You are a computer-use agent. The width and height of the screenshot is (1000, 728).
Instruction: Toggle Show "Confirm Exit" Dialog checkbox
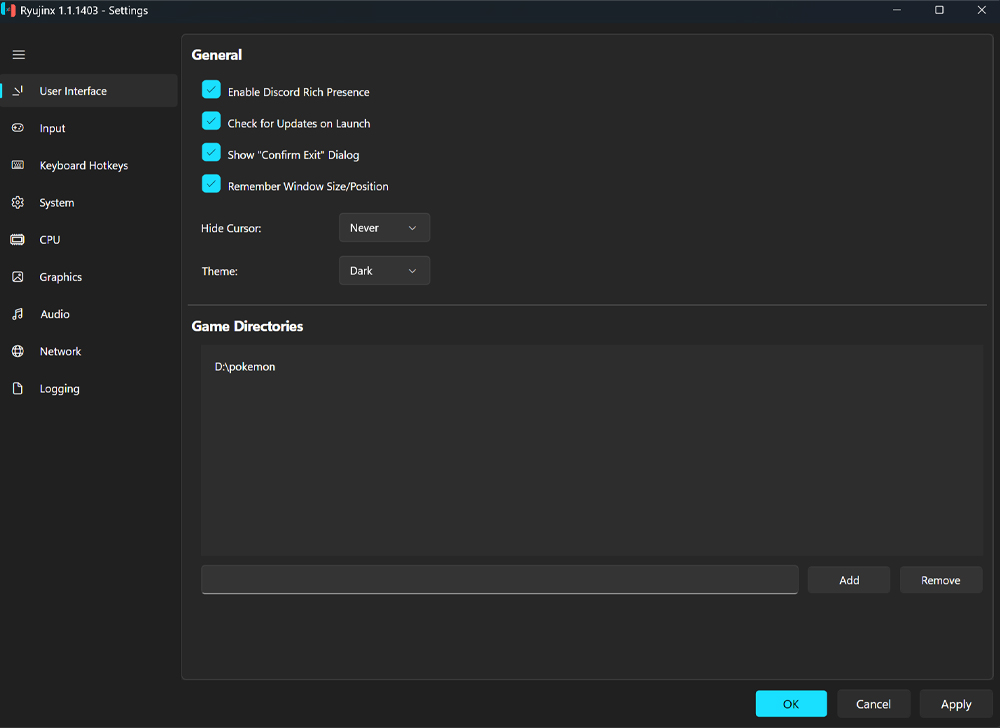tap(211, 153)
